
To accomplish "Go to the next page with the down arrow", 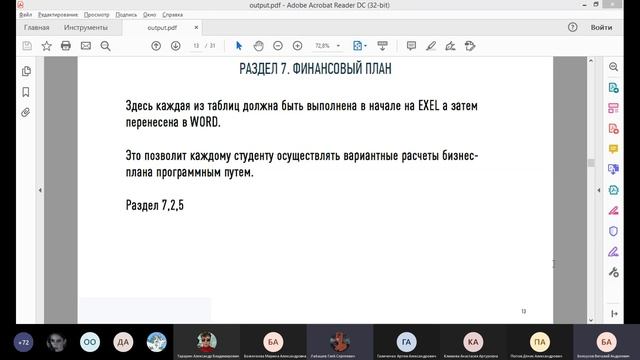I will pos(176,46).
